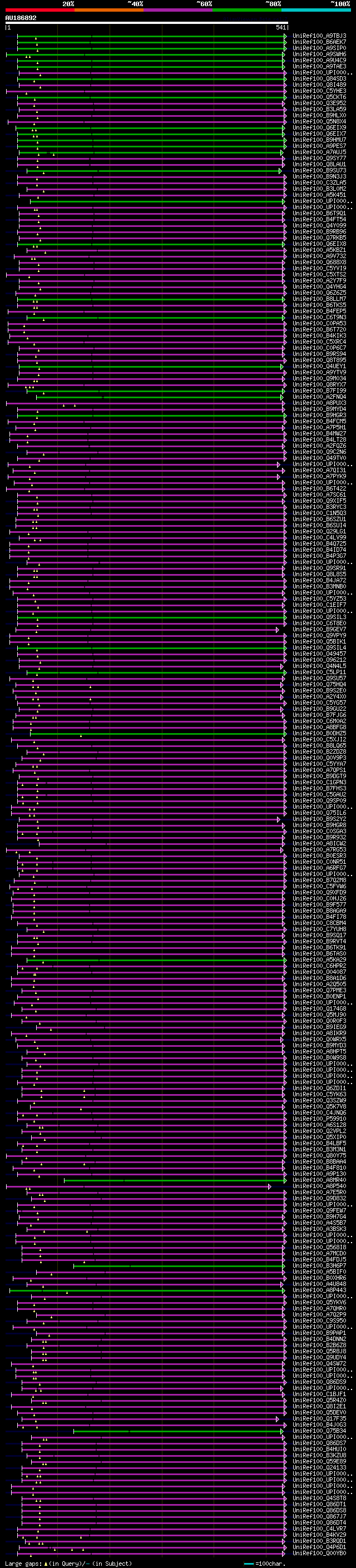The height and width of the screenshot is (1568, 356).
Task: Open hit UniRef100_A9SIP0
Action: click(x=319, y=48)
